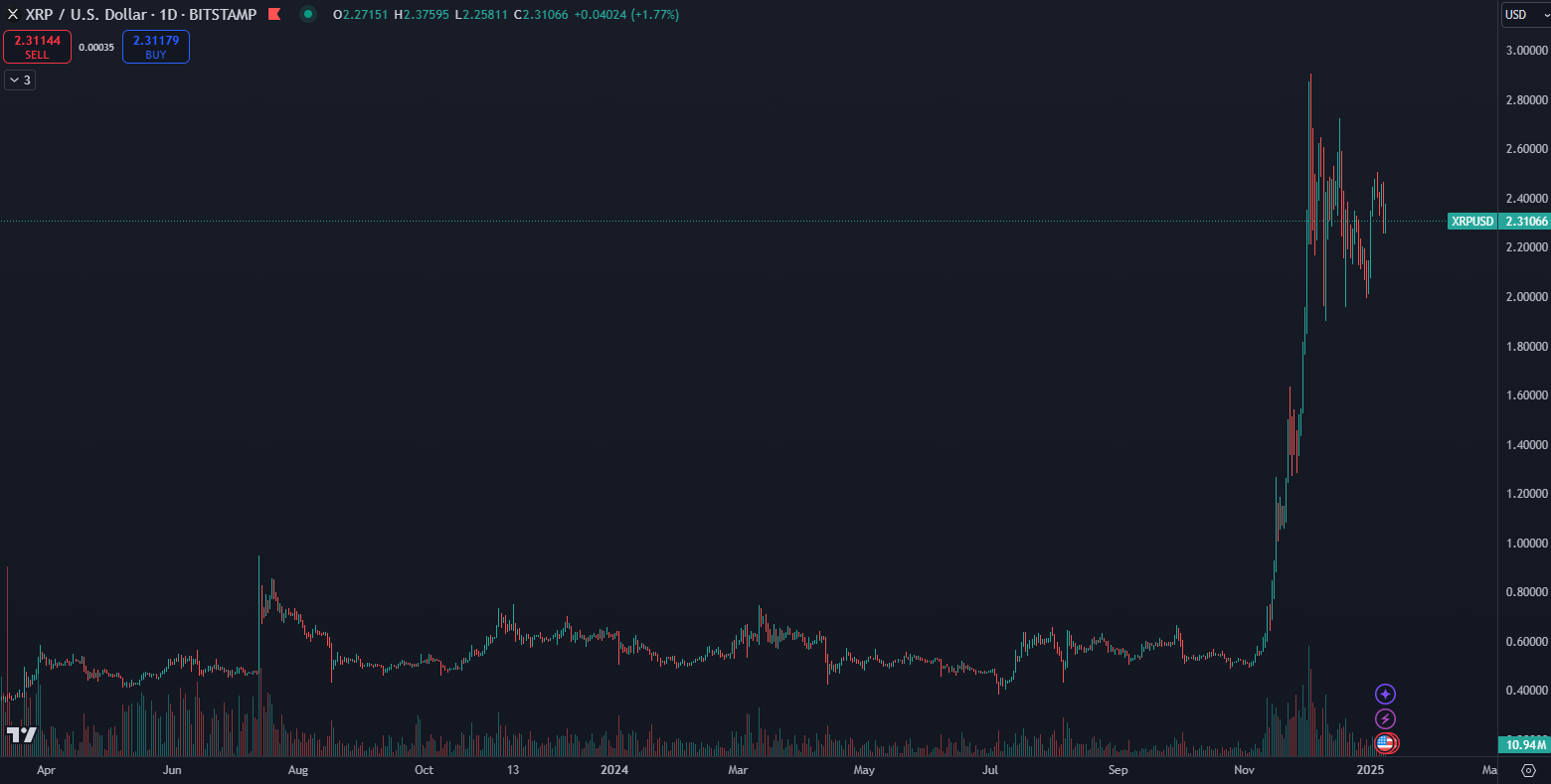Click the 3.00000 price axis label
The image size is (1551, 784).
pyautogui.click(x=1526, y=51)
